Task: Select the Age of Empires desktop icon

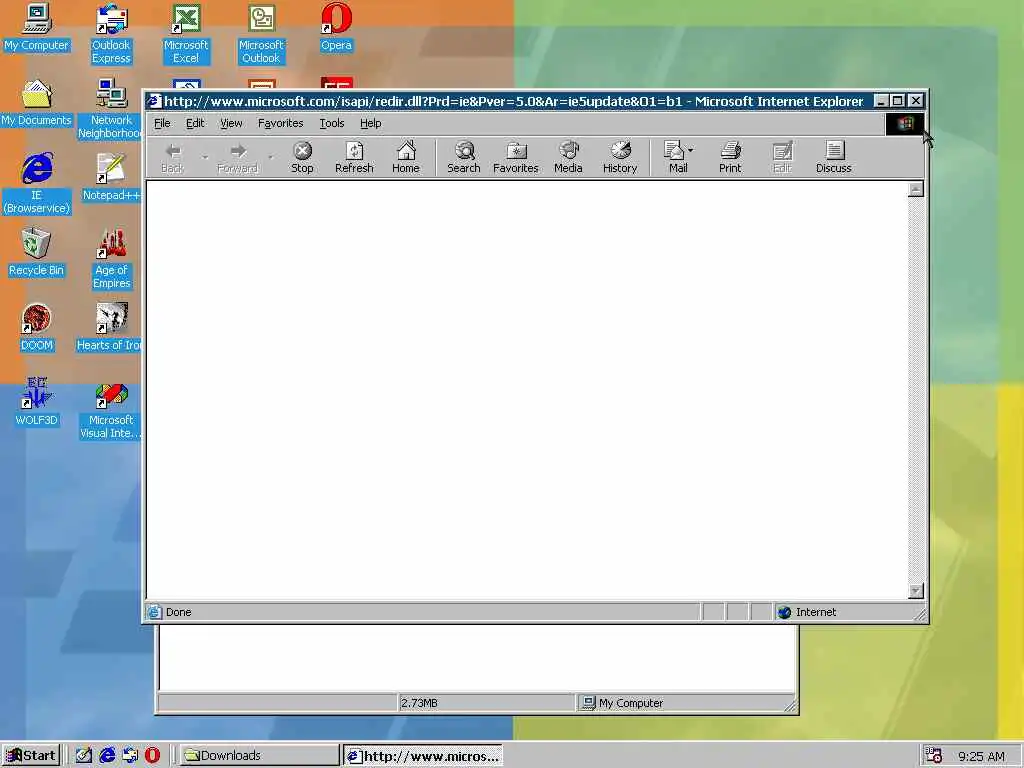Action: click(x=112, y=259)
